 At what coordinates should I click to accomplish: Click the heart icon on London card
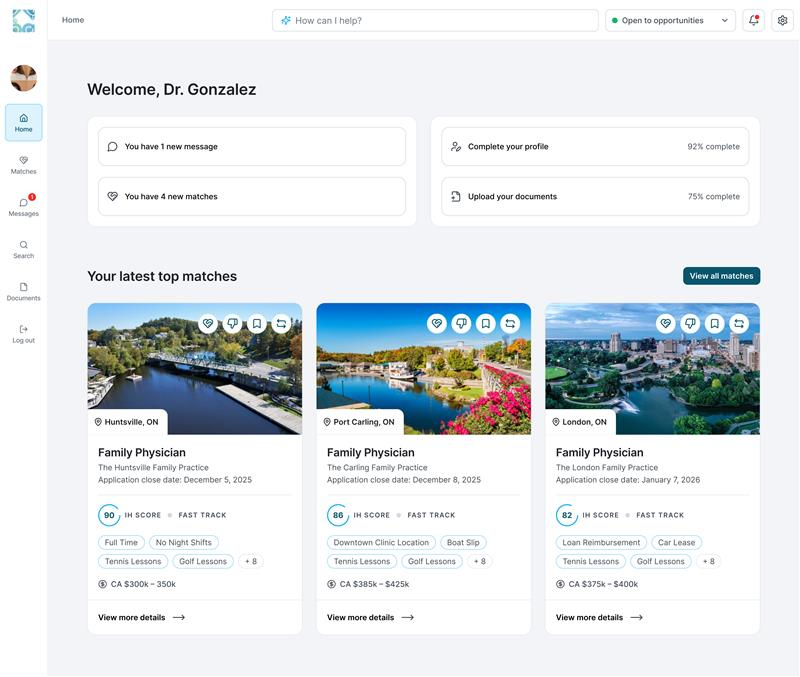click(x=666, y=323)
